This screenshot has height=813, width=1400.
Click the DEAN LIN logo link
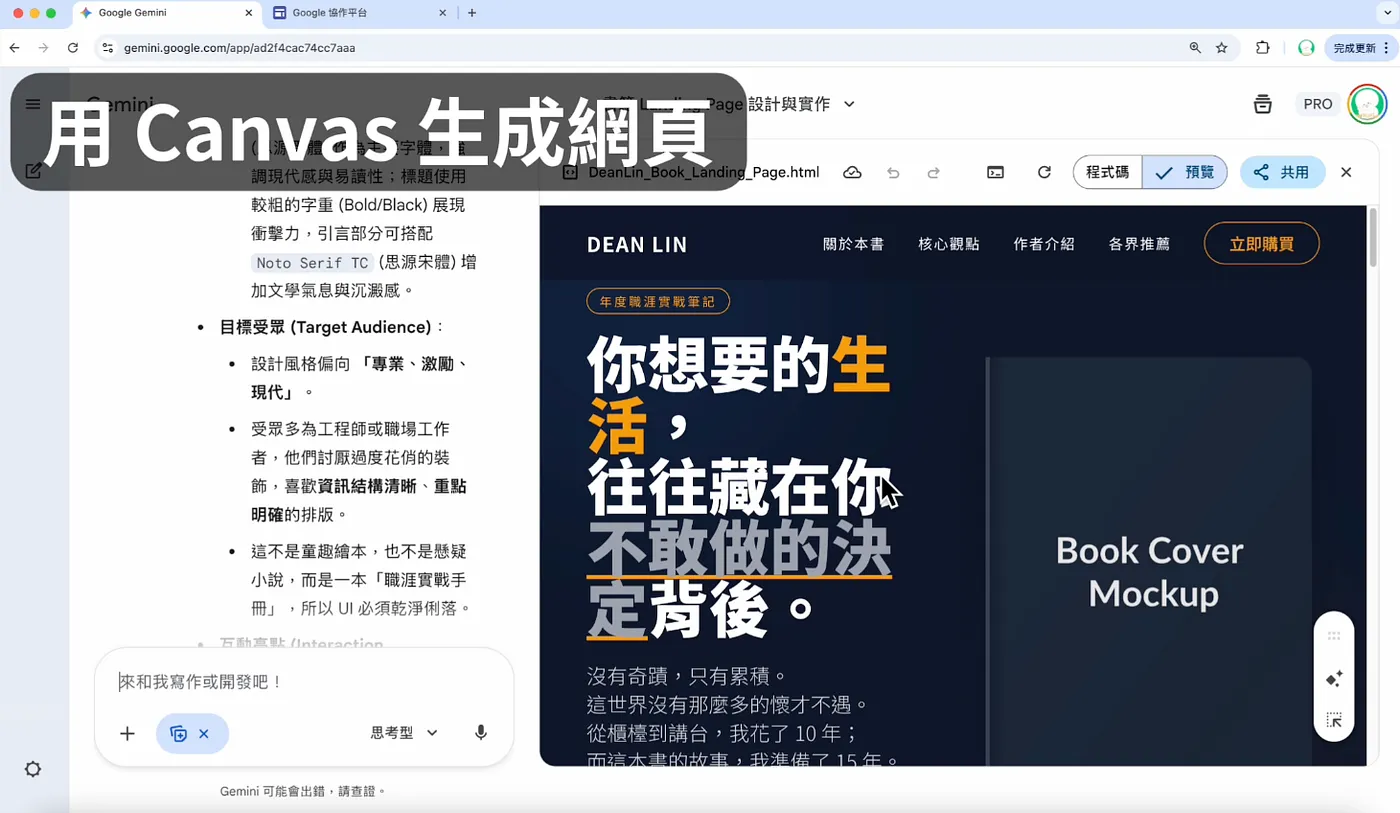(637, 245)
